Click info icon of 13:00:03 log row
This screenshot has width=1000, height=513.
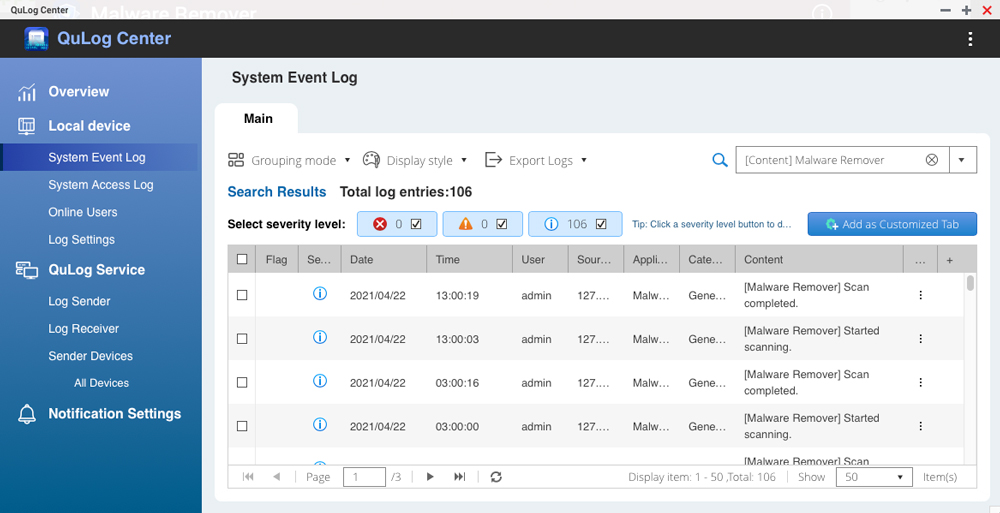coord(320,338)
